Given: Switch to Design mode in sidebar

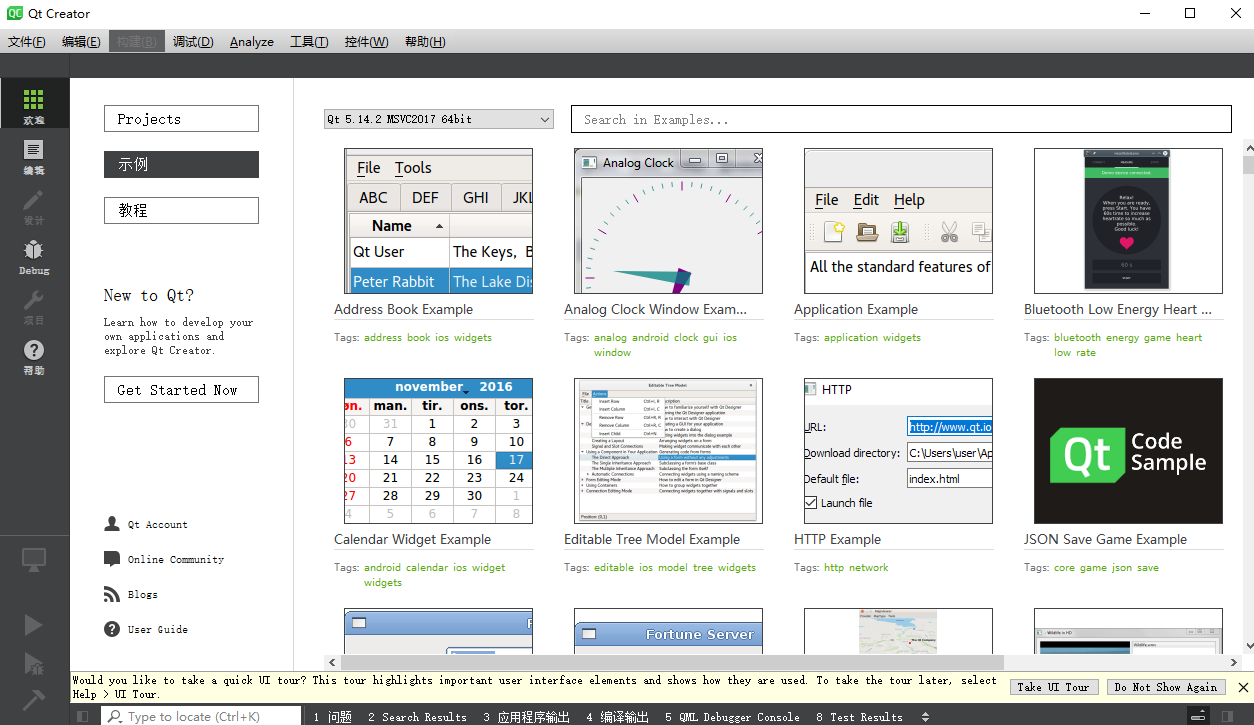Looking at the screenshot, I should point(34,207).
